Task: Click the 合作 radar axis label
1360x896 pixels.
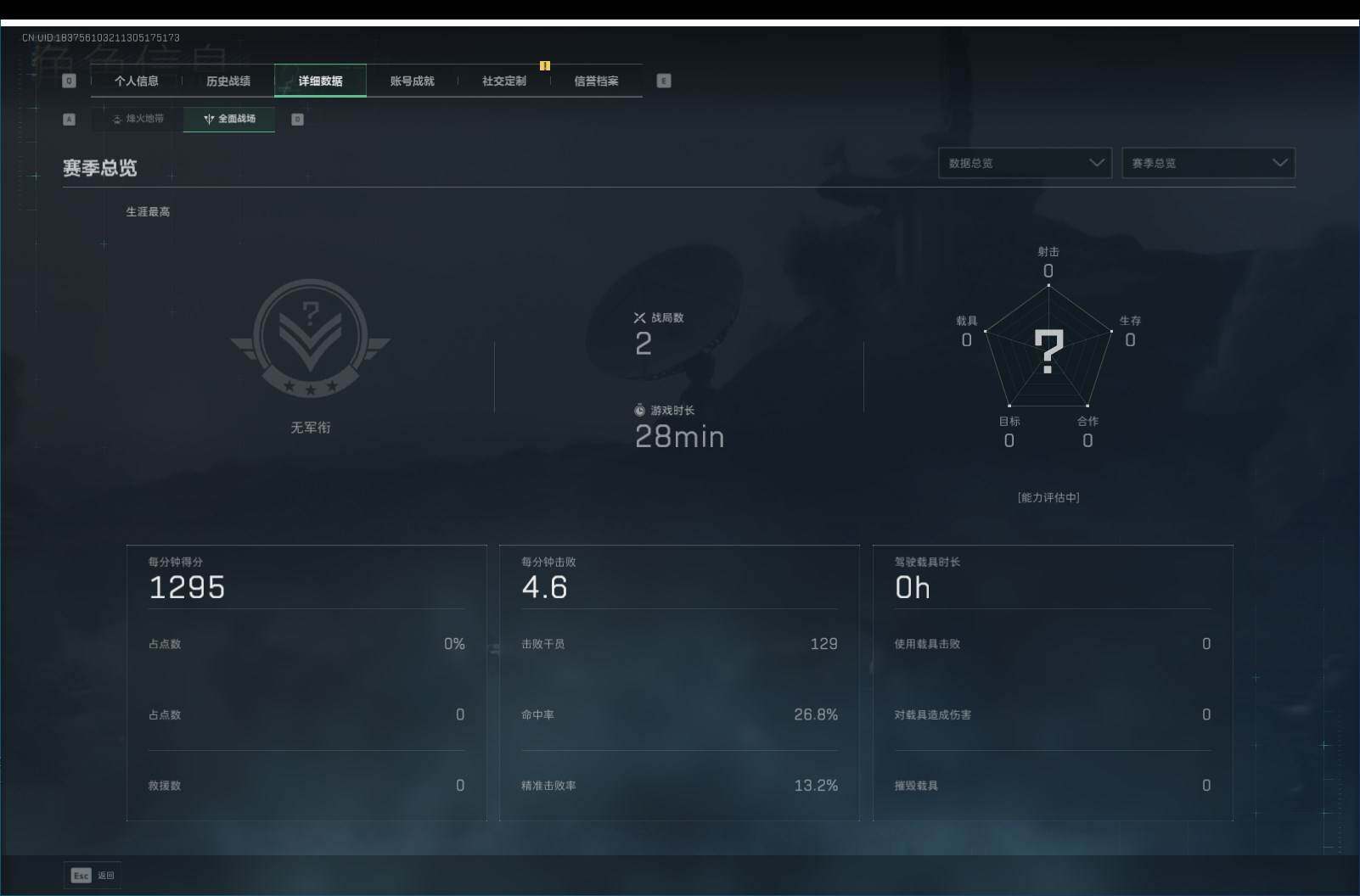Action: tap(1087, 421)
